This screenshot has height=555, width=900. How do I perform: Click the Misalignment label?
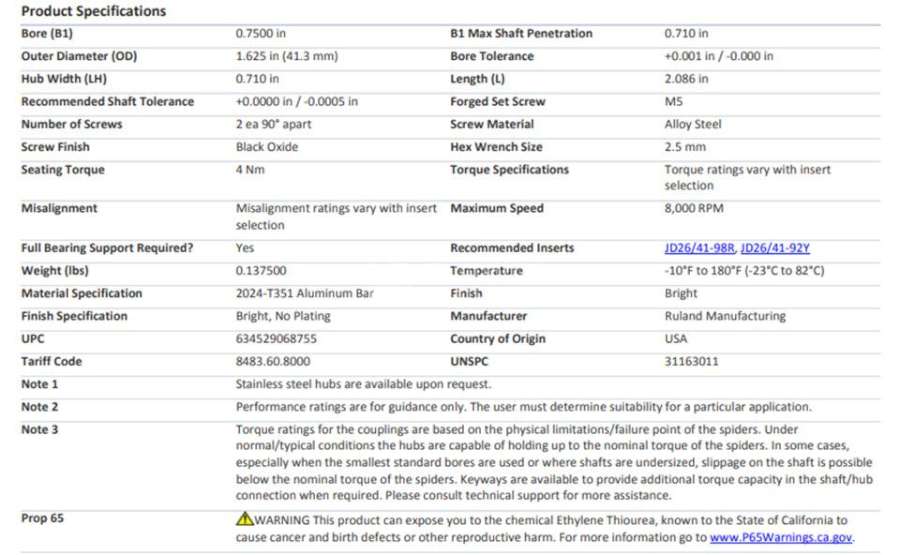59,208
